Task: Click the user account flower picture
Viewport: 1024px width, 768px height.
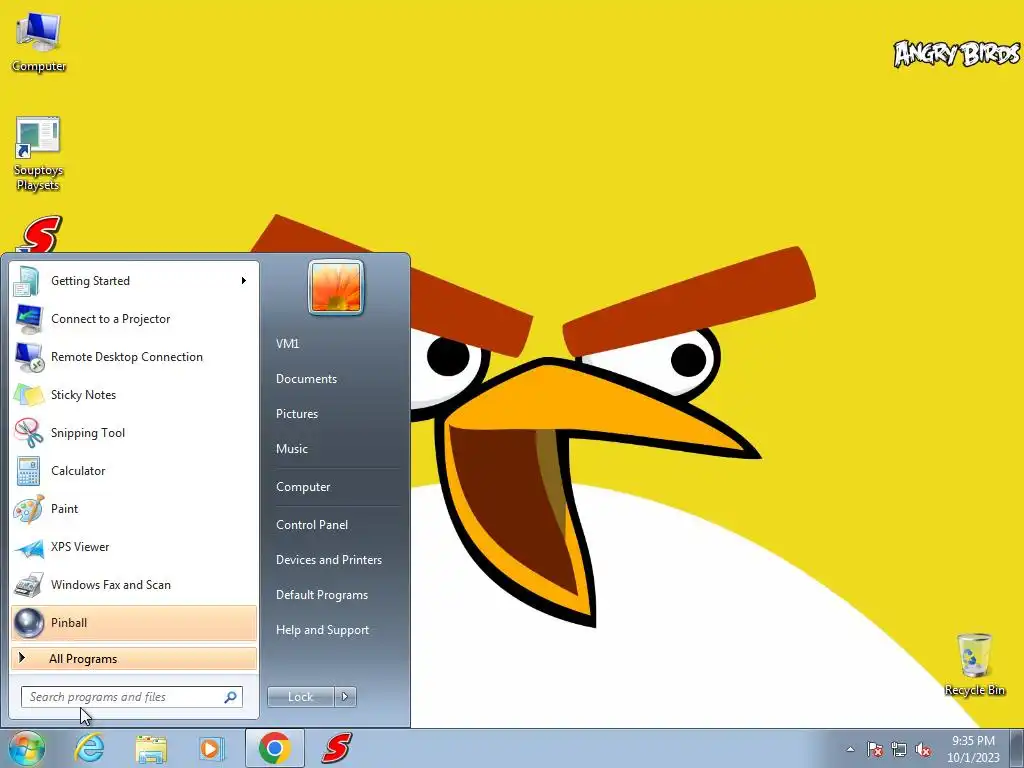Action: [x=336, y=287]
